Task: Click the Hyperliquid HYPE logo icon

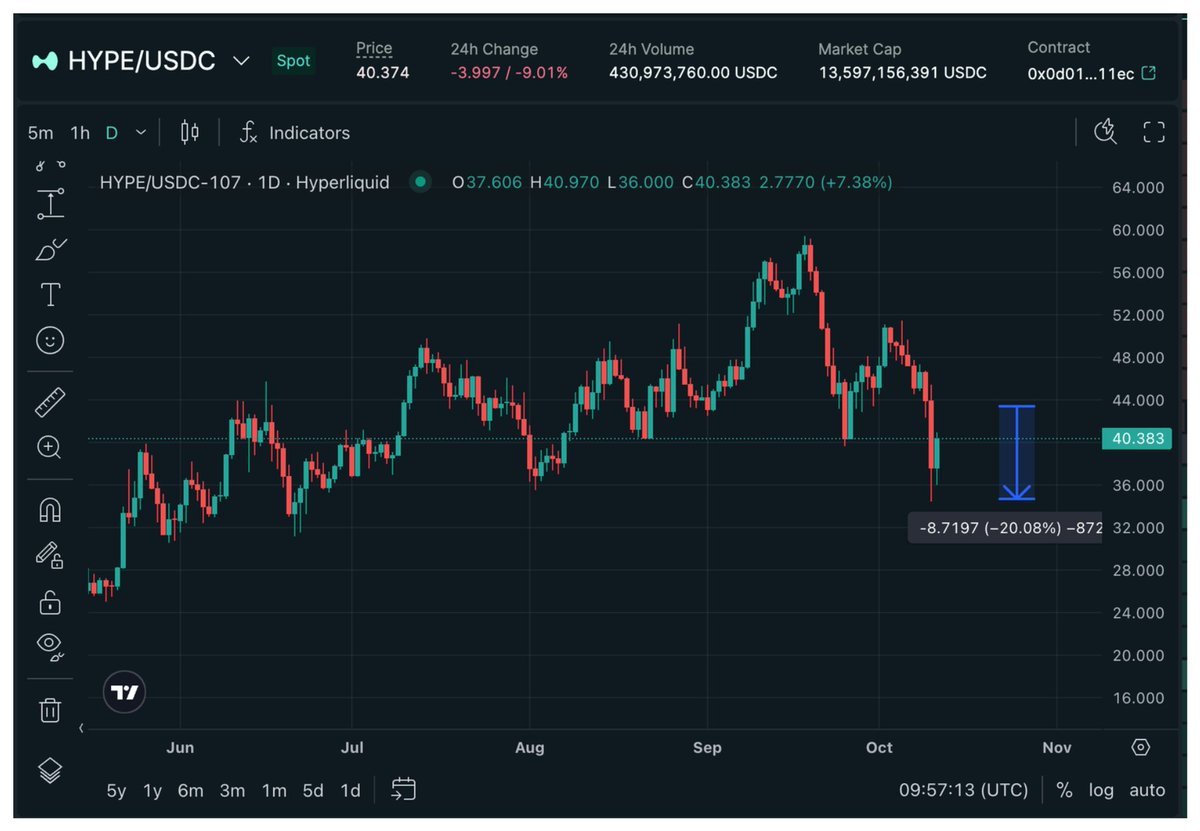Action: click(45, 61)
